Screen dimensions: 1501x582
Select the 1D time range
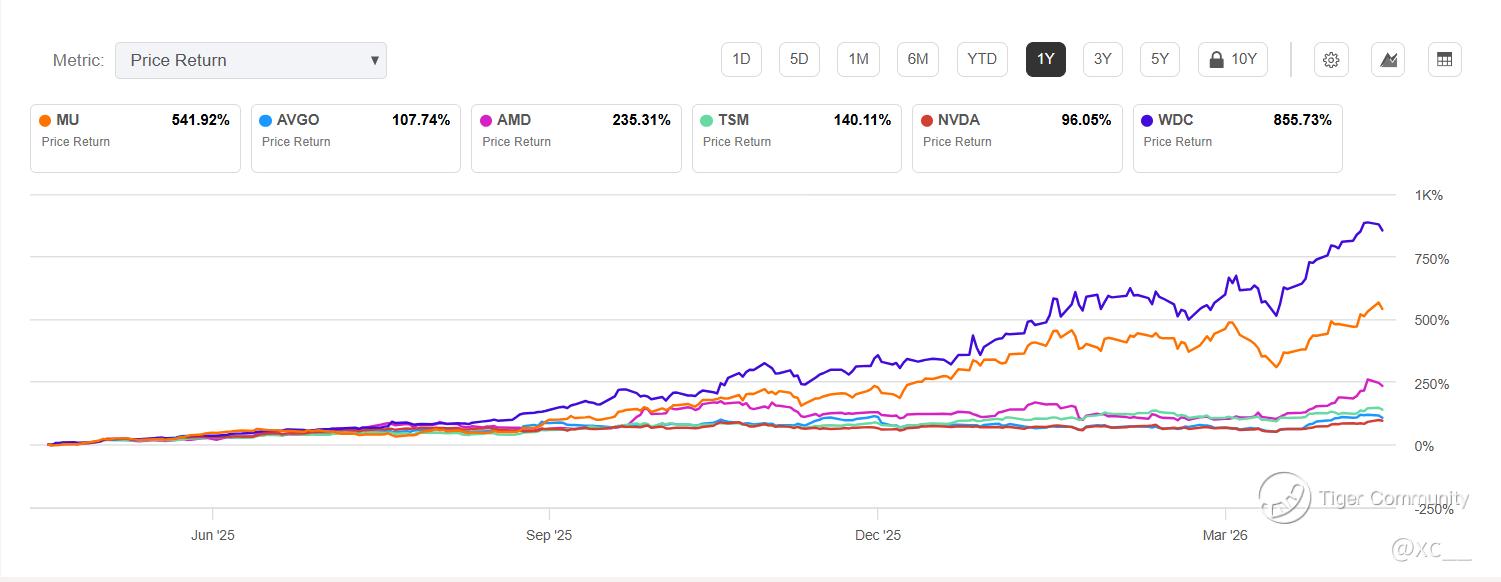[741, 60]
